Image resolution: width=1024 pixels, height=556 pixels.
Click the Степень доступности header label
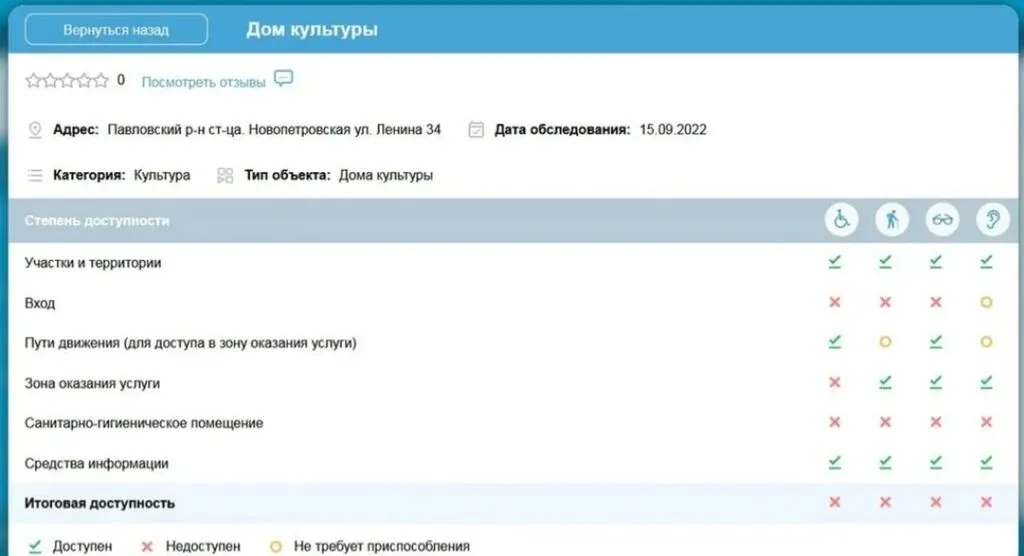pos(97,221)
